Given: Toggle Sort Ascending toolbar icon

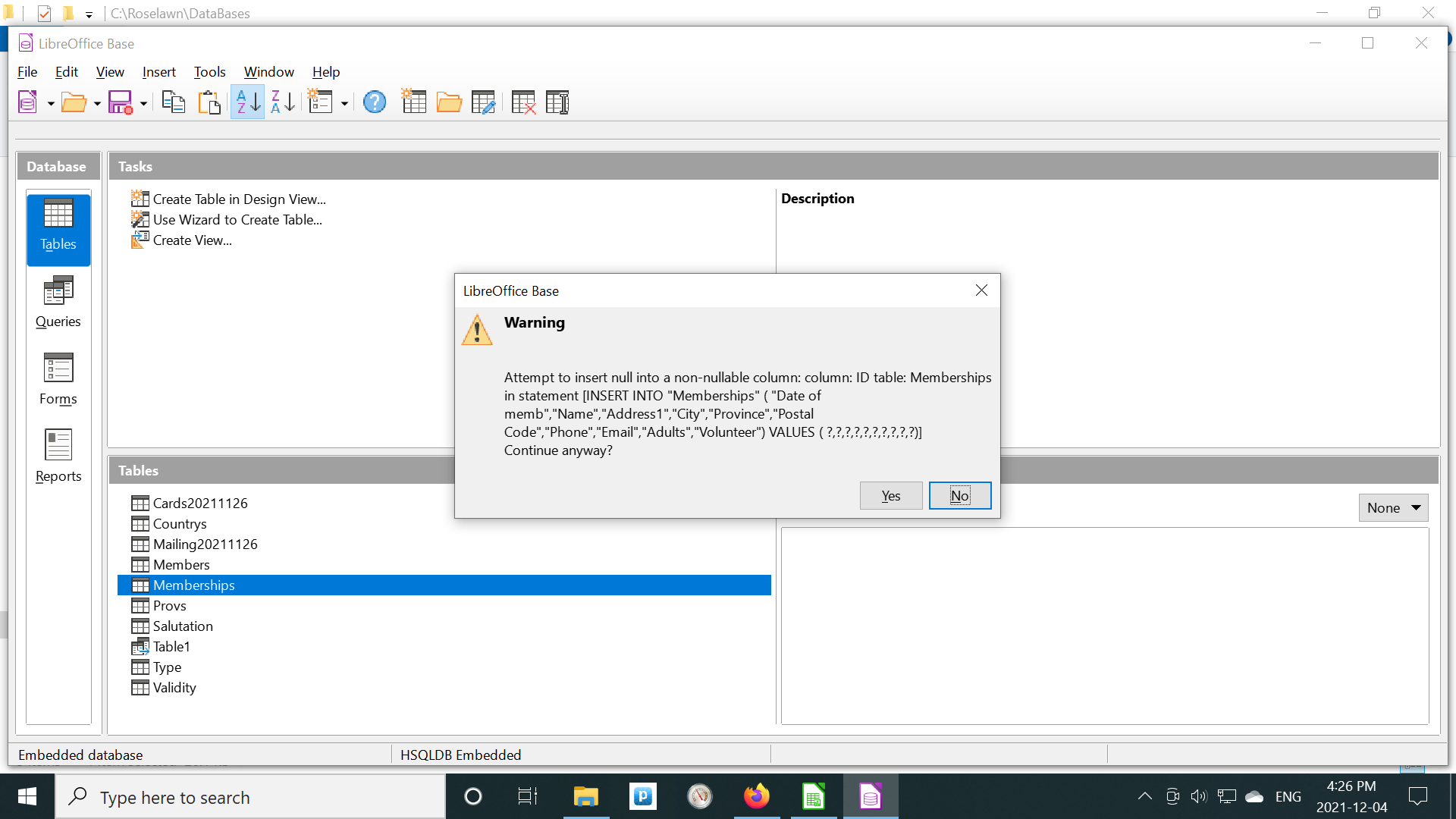Looking at the screenshot, I should pyautogui.click(x=248, y=102).
